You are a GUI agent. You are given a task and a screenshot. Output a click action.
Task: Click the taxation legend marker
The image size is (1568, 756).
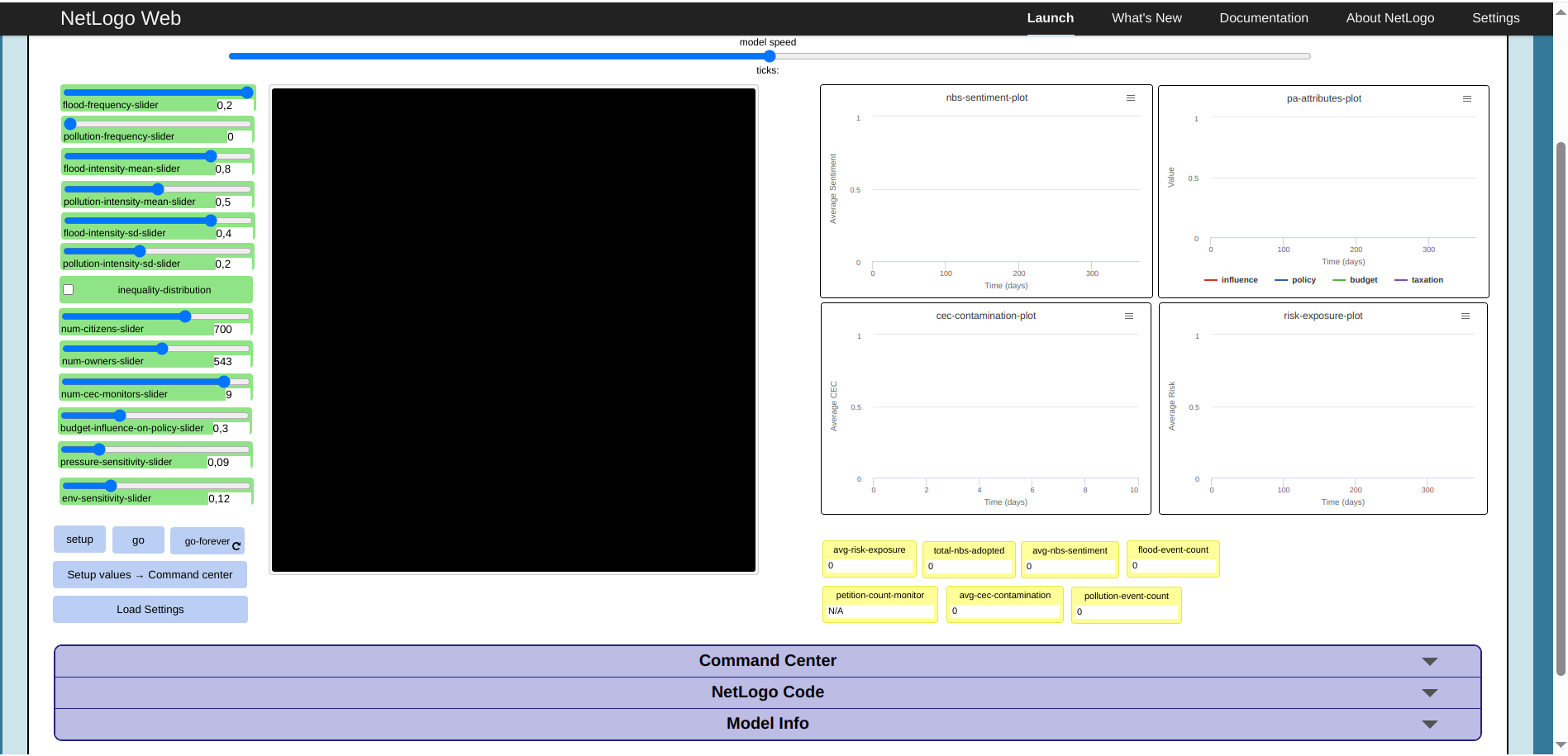point(1400,279)
